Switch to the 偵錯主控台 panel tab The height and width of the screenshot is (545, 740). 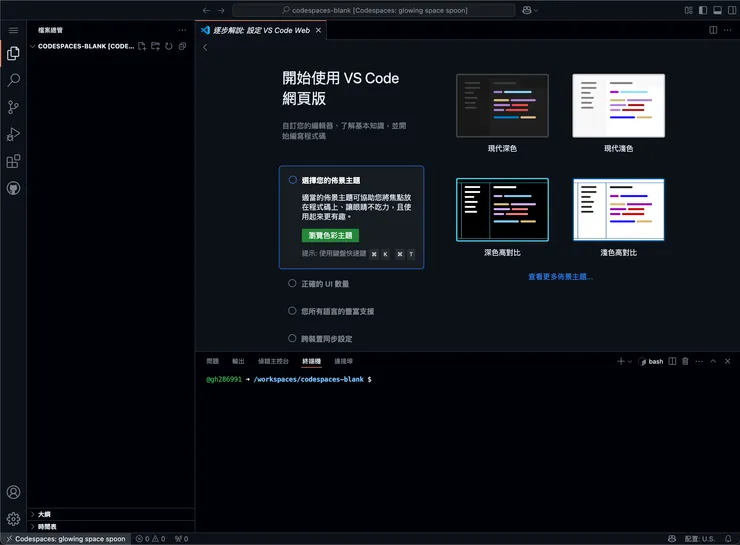tap(273, 361)
